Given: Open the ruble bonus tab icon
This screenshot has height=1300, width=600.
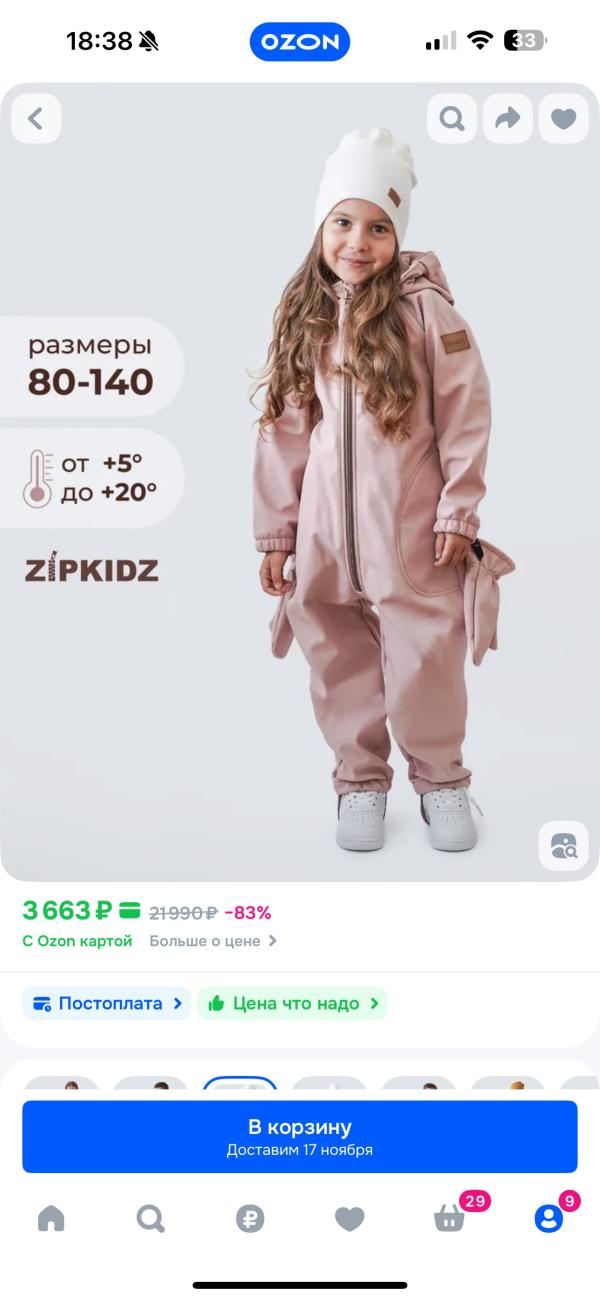Looking at the screenshot, I should pyautogui.click(x=250, y=1218).
